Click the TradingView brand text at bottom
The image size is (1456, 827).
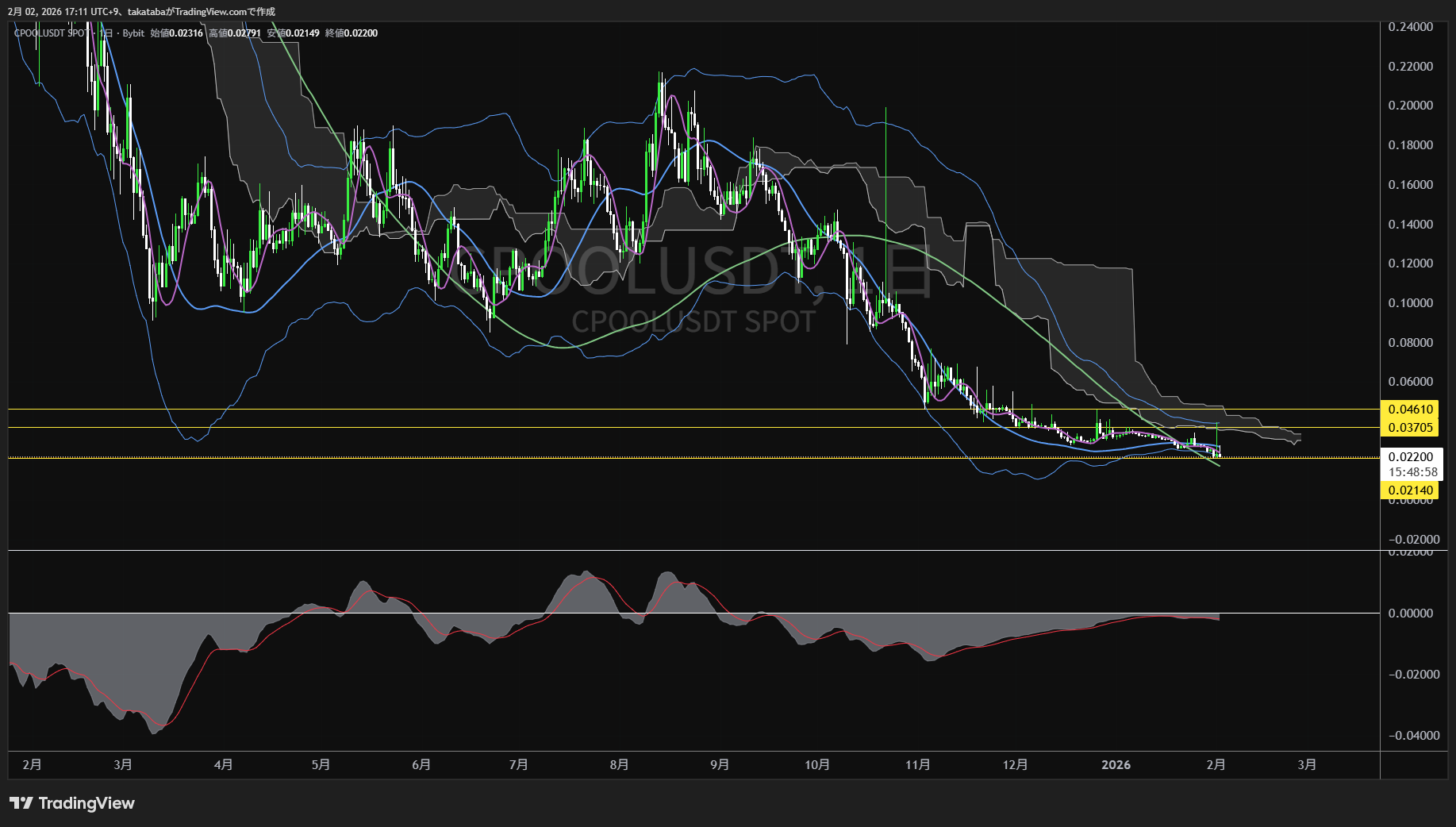[x=86, y=803]
